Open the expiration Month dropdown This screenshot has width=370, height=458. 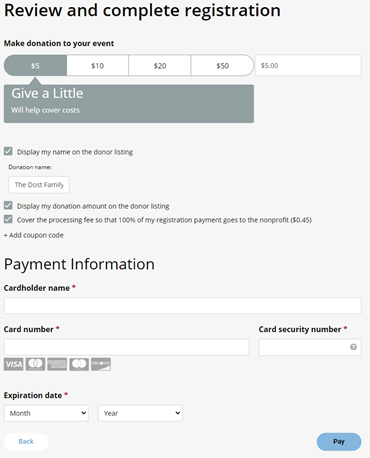[46, 413]
